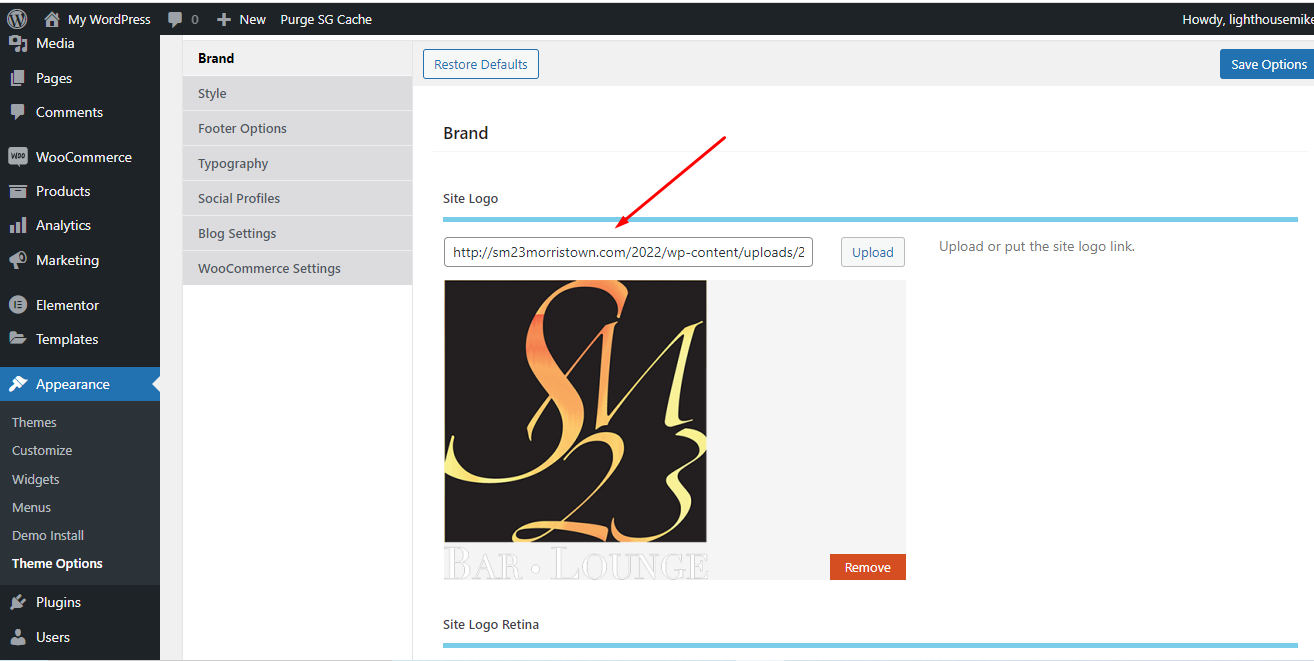The image size is (1314, 661).
Task: Open the Customize submenu item
Action: (x=42, y=450)
